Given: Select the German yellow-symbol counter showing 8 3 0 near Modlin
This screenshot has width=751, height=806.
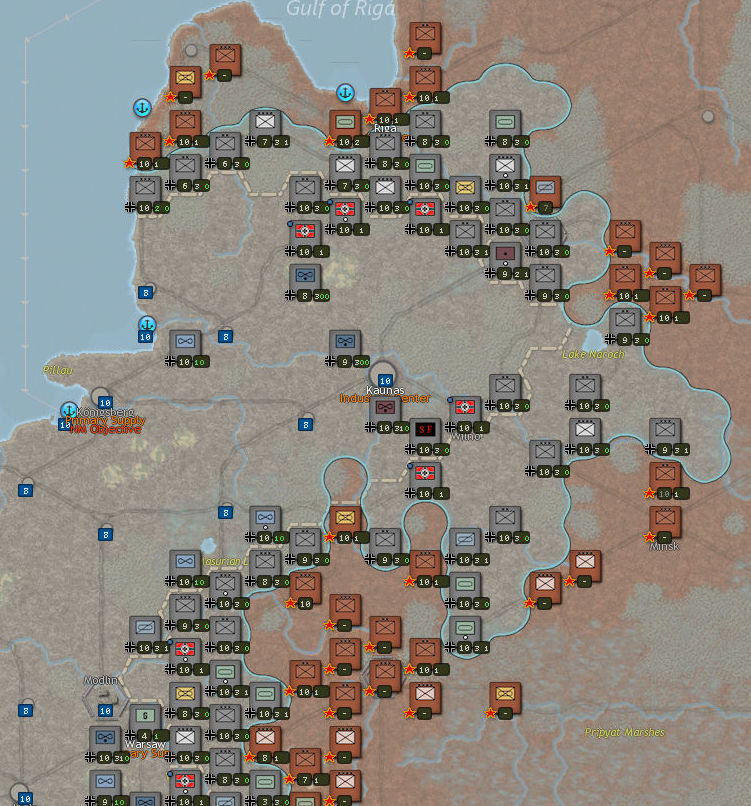Looking at the screenshot, I should coord(185,693).
